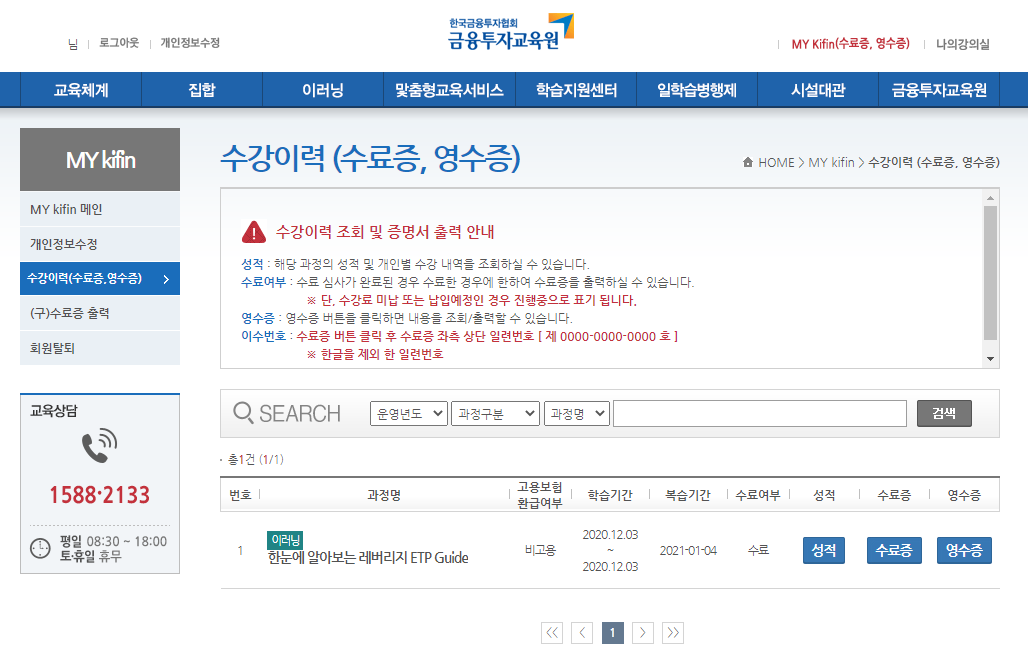Screen dimensions: 1028x672
Task: Go to previous page arrow
Action: [x=582, y=633]
